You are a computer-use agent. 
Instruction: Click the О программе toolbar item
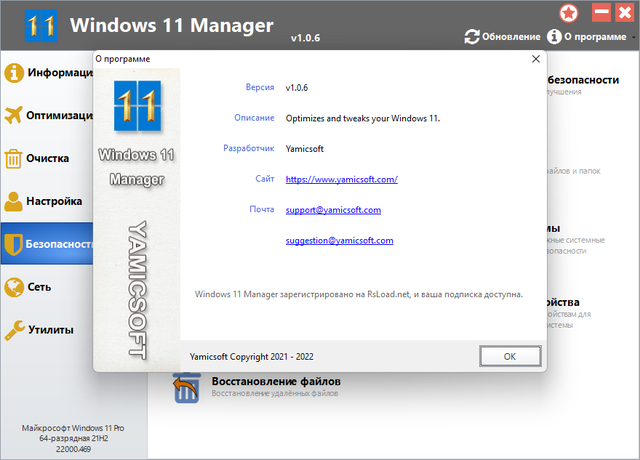pos(587,37)
